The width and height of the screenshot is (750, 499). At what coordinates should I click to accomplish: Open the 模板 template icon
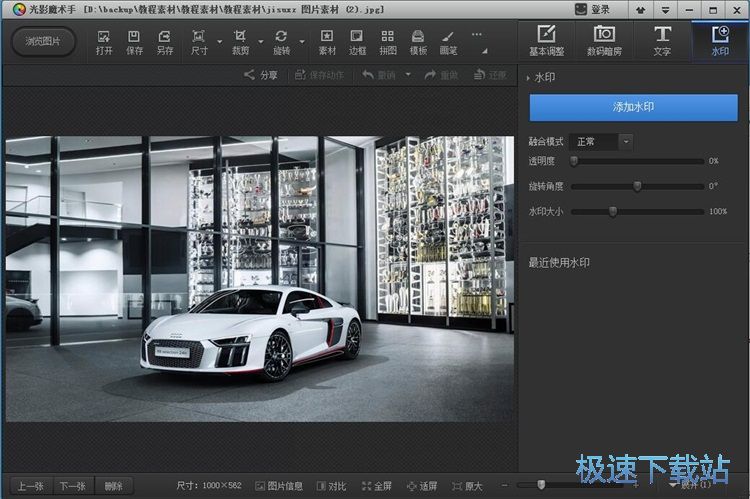click(418, 42)
